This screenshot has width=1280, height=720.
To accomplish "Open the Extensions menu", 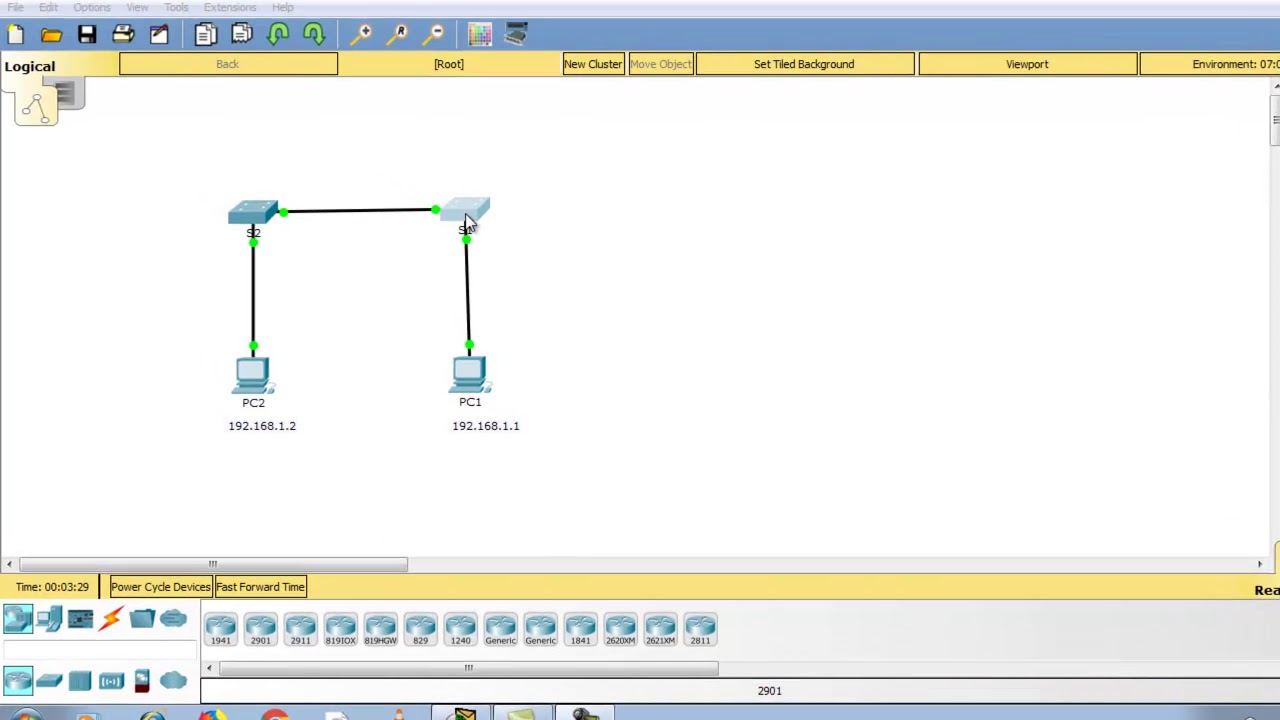I will (x=230, y=7).
